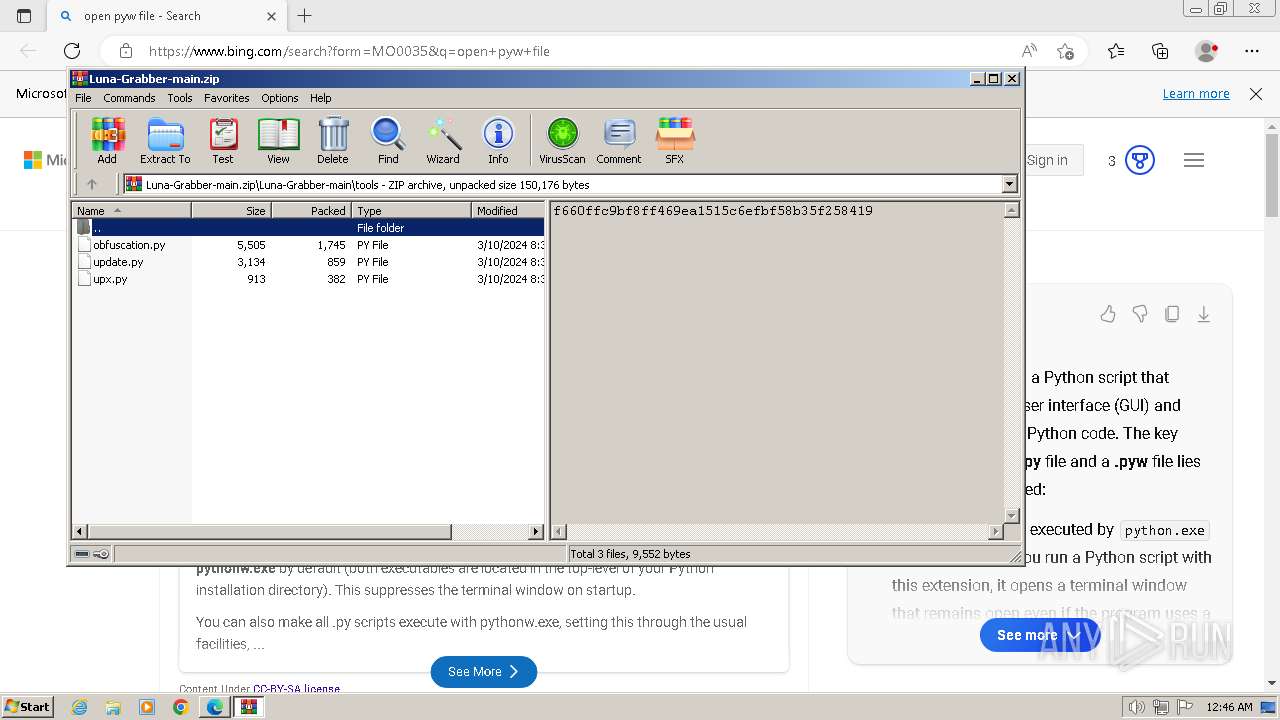
Task: Go up one folder with the arrow icon
Action: point(92,184)
